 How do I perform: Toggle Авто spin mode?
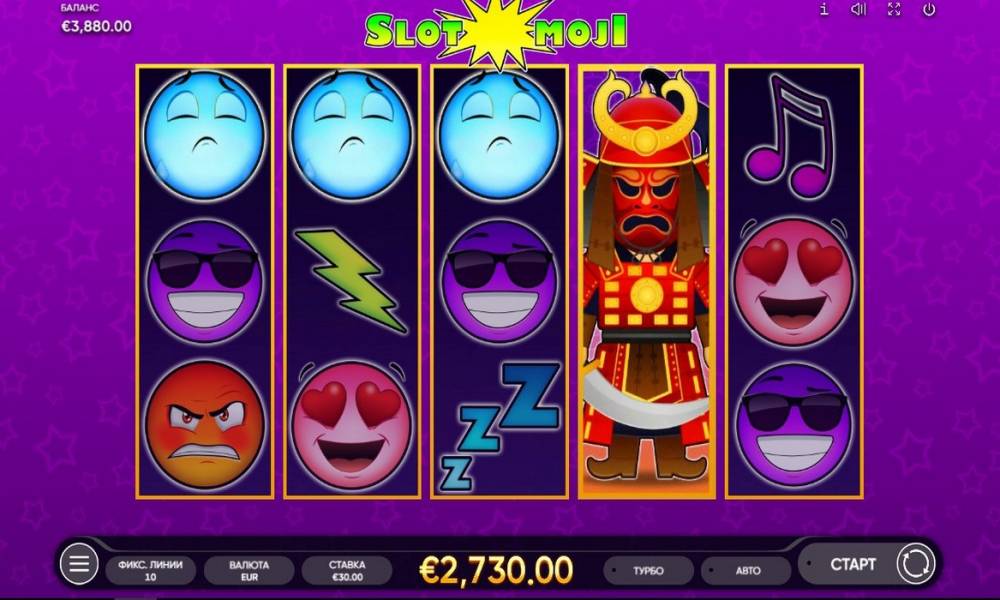(747, 570)
